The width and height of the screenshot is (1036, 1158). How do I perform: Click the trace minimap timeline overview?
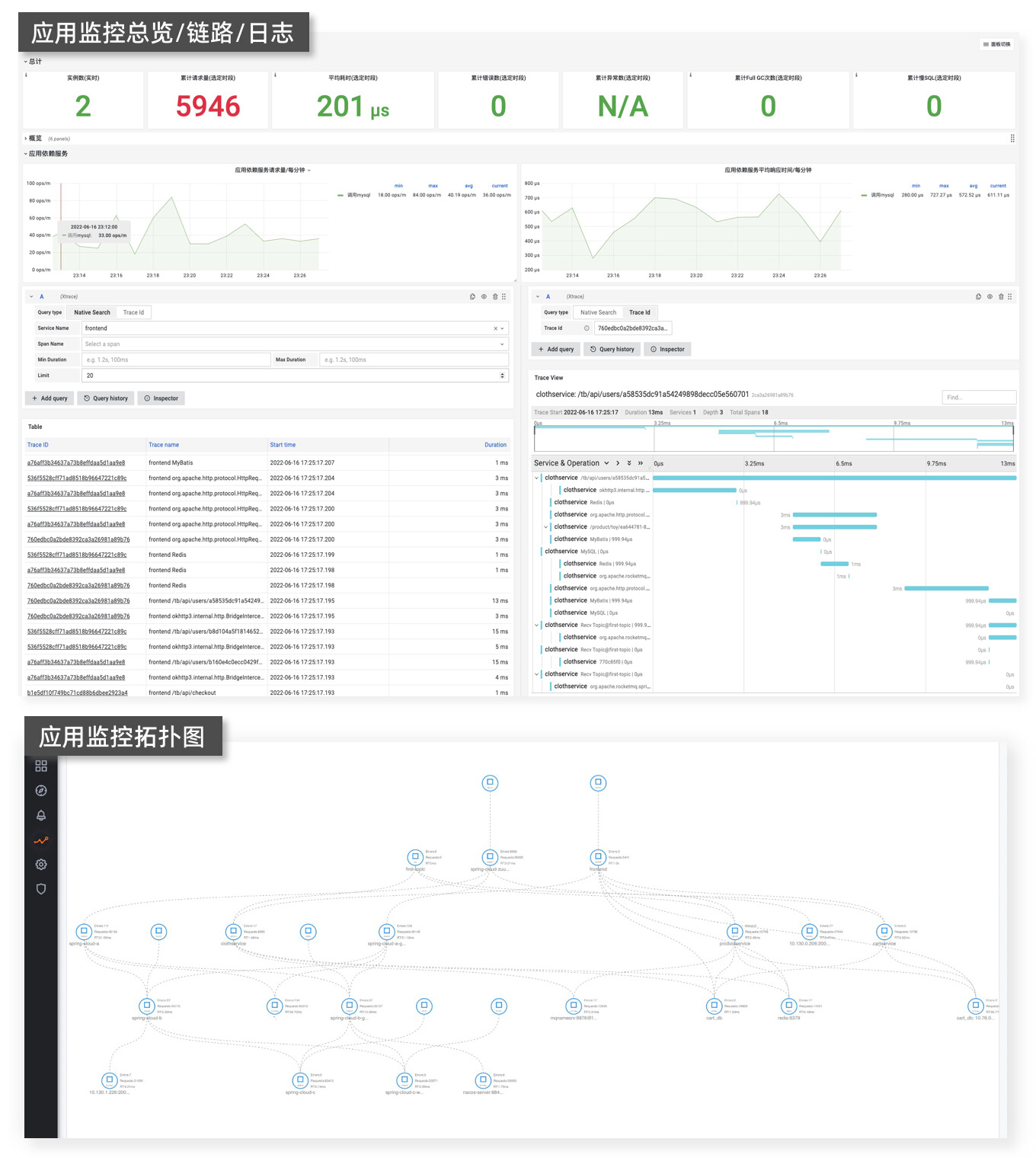tap(774, 438)
